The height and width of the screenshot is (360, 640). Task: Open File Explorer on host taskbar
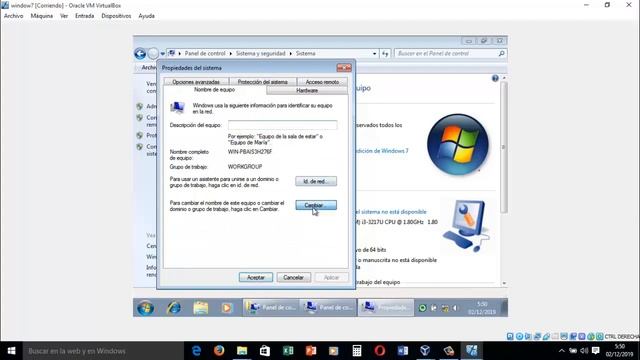pyautogui.click(x=242, y=351)
